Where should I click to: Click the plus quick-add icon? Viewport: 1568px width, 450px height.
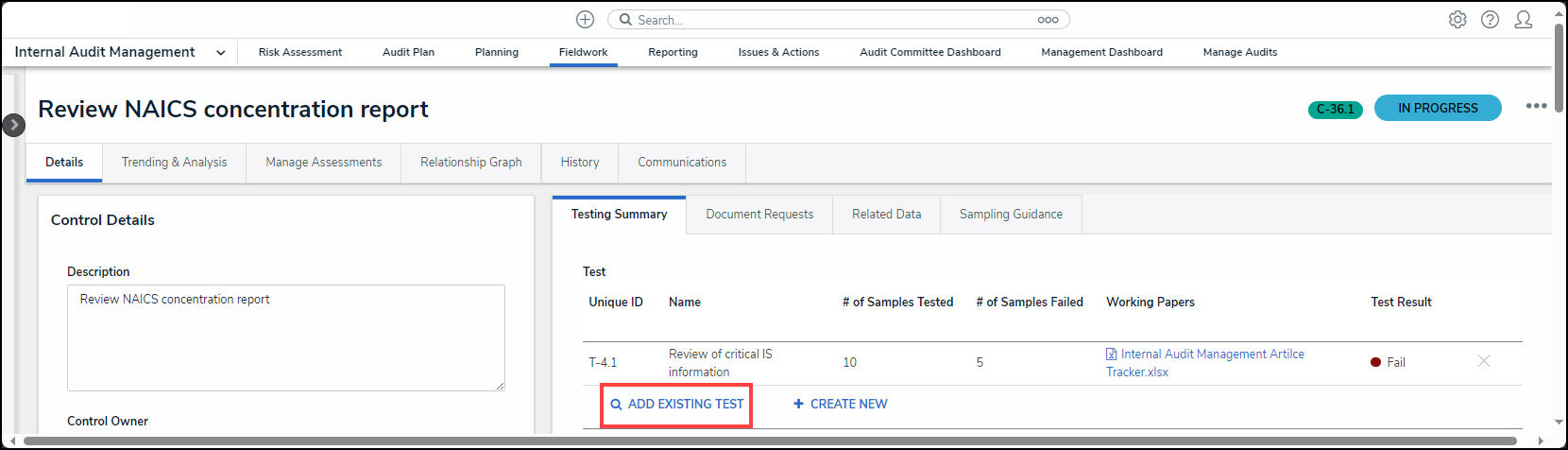click(x=585, y=20)
